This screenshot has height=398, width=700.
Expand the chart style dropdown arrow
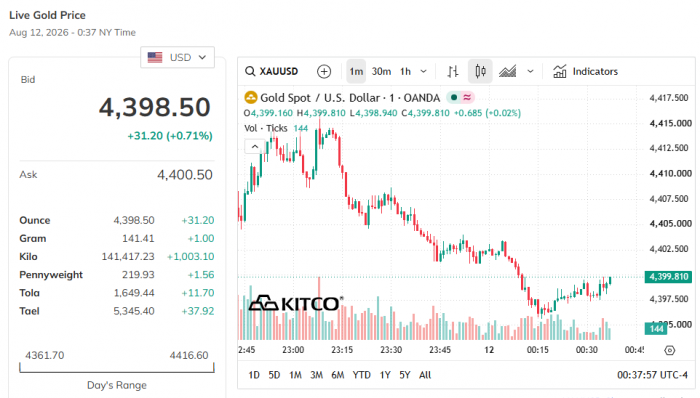[x=530, y=71]
